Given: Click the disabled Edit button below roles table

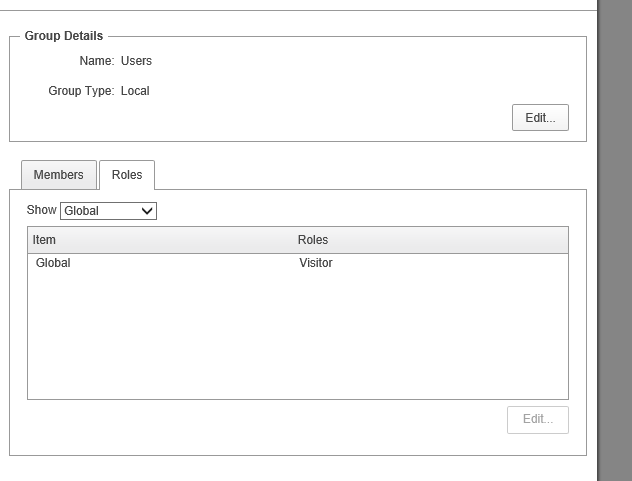Looking at the screenshot, I should [x=538, y=420].
